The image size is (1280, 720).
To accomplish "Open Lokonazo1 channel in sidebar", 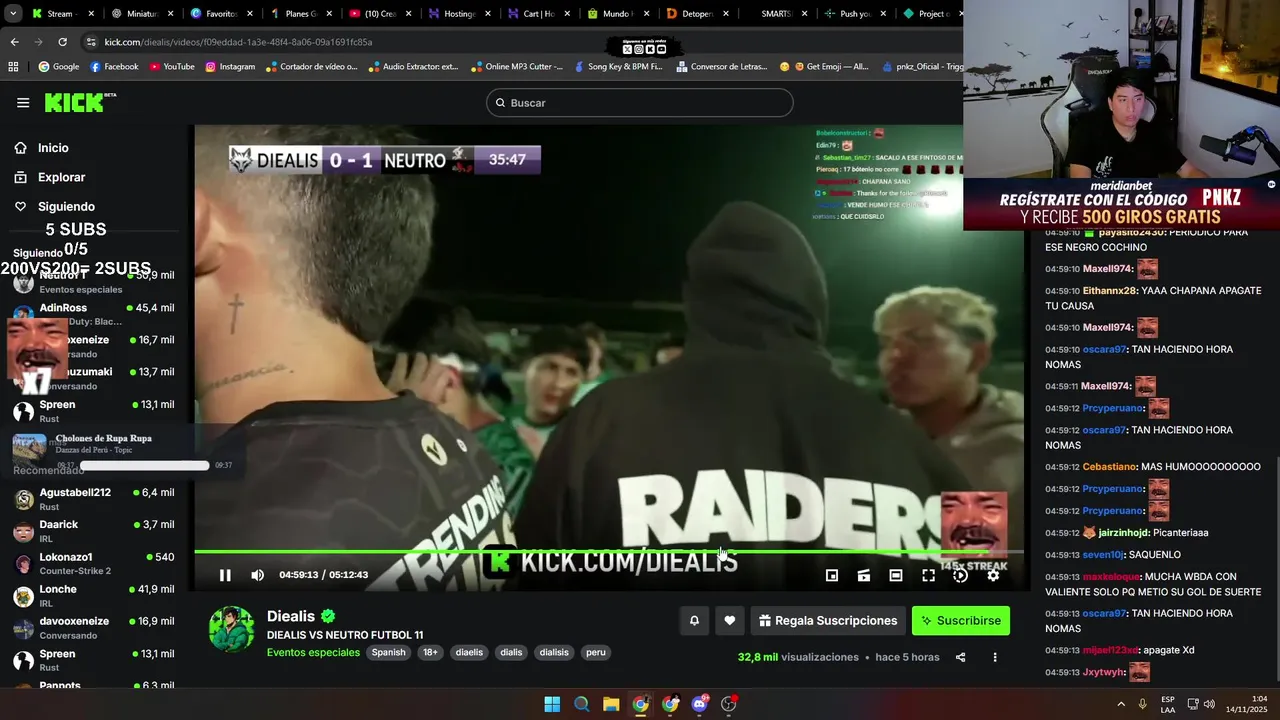I will pos(95,563).
